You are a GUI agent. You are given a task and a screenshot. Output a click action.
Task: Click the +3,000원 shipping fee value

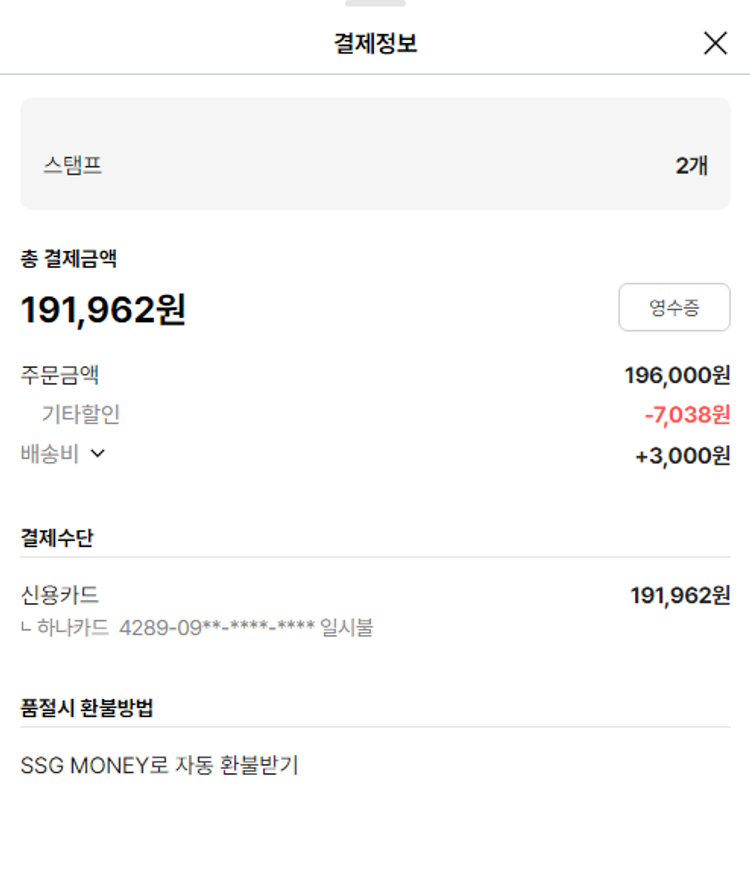682,456
